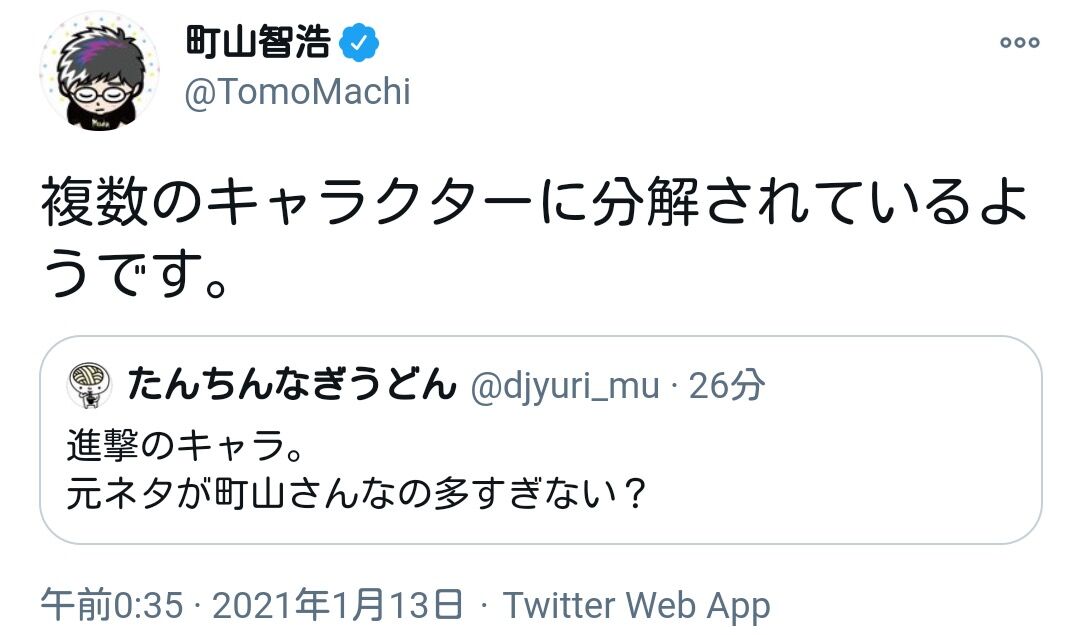This screenshot has width=1080, height=635.
Task: Open the three-dot more options menu
Action: (x=1020, y=43)
